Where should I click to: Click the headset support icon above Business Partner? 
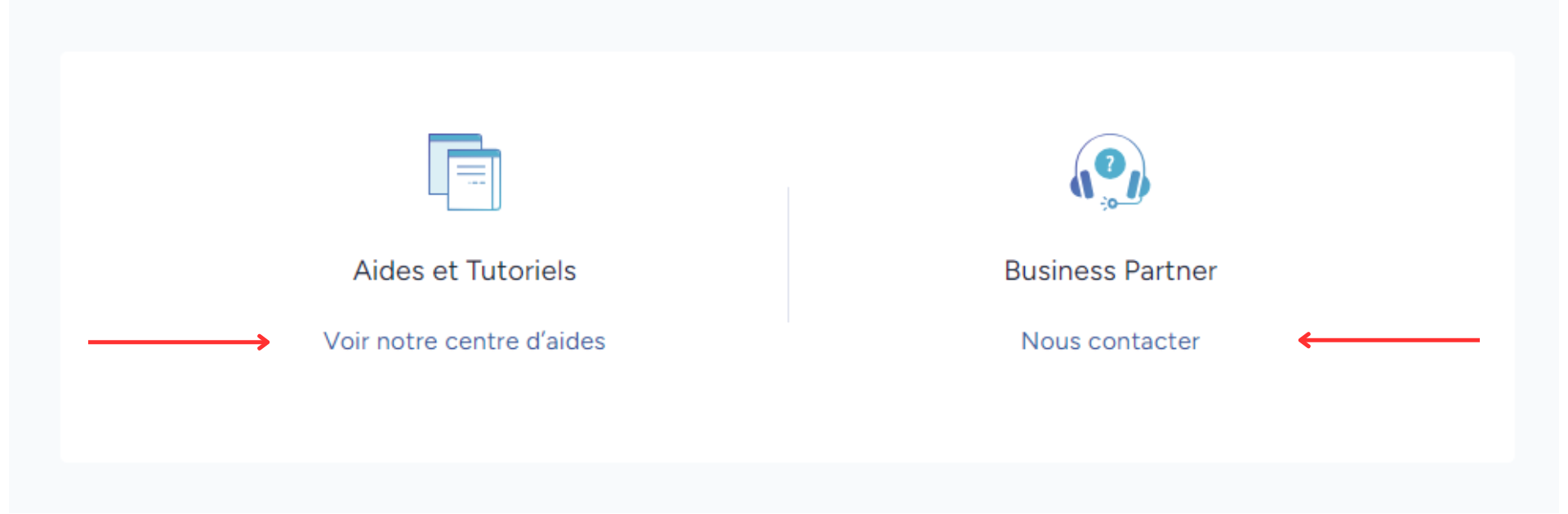pyautogui.click(x=1110, y=172)
